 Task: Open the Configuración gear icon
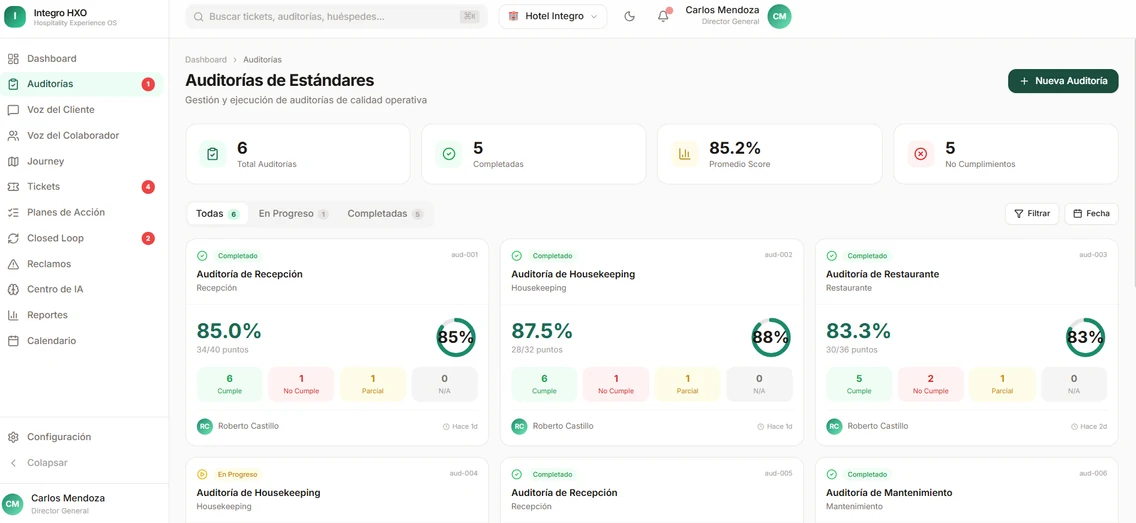coord(13,437)
